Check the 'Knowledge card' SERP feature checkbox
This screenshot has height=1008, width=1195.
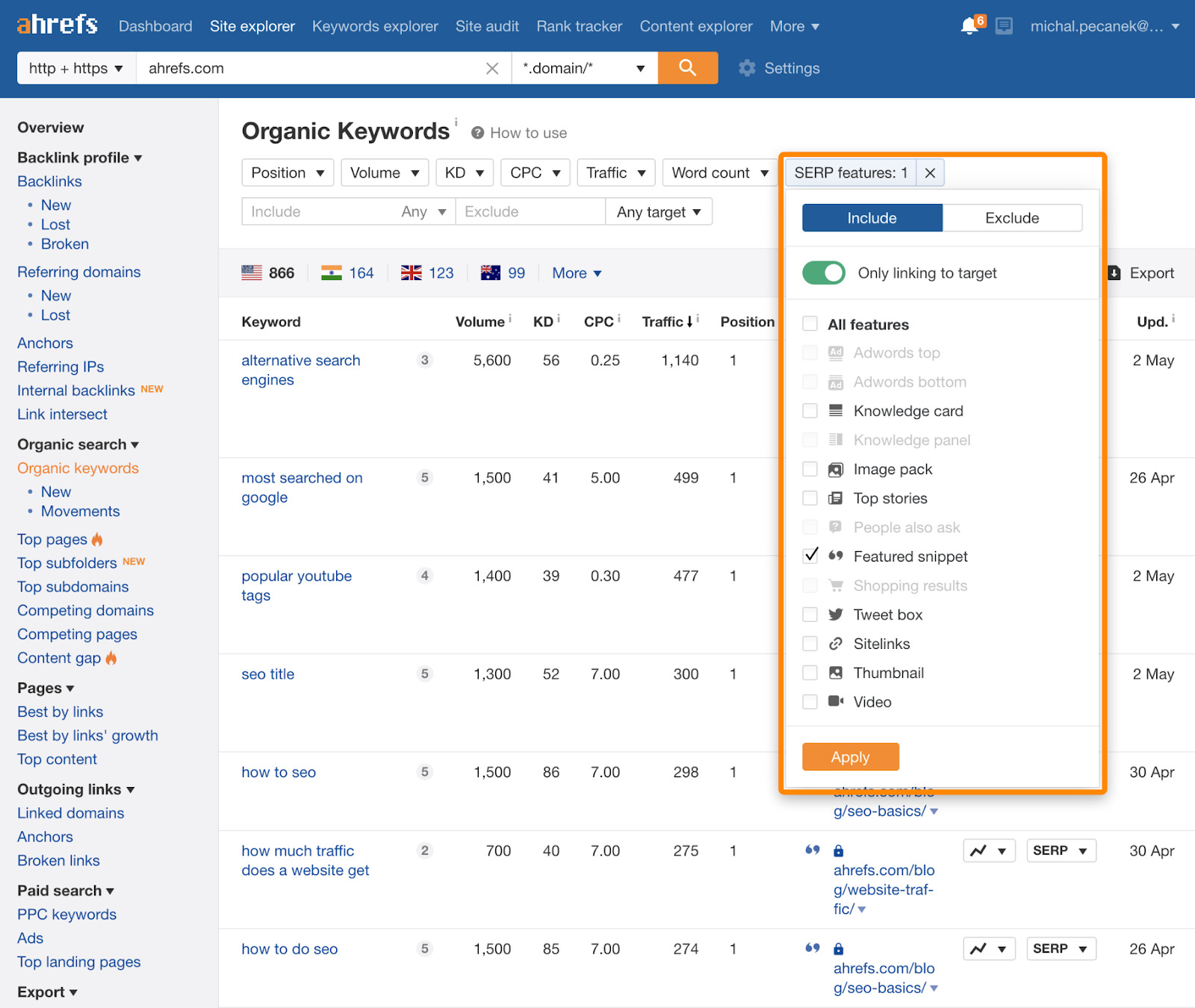pyautogui.click(x=810, y=411)
